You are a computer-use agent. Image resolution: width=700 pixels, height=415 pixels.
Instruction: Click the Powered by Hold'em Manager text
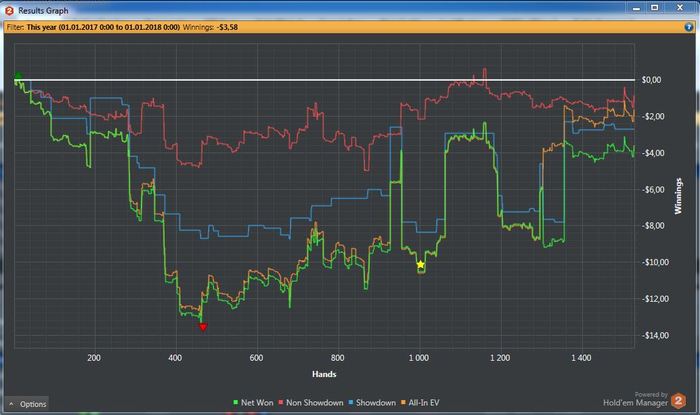[635, 399]
